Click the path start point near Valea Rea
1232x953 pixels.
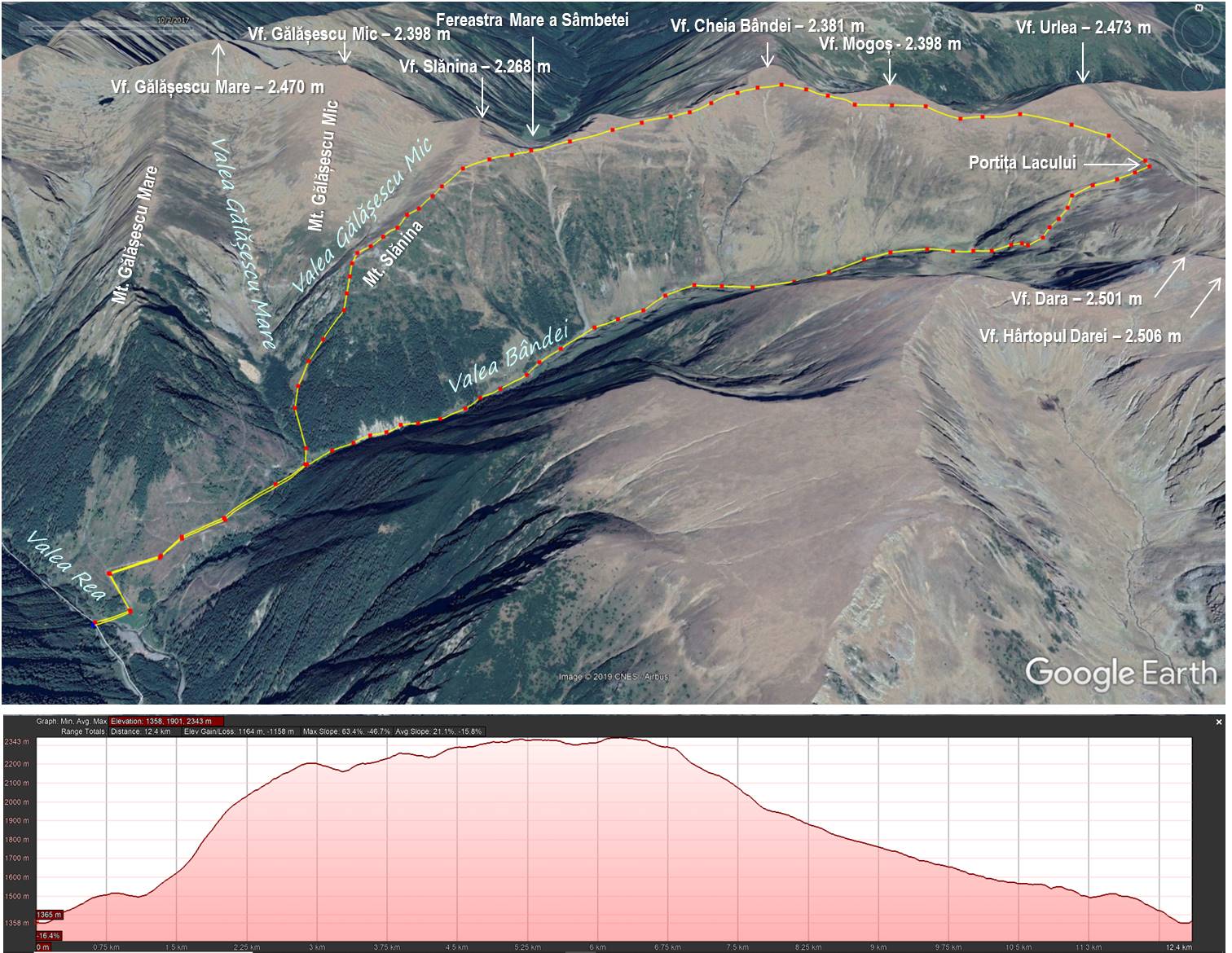pyautogui.click(x=95, y=623)
